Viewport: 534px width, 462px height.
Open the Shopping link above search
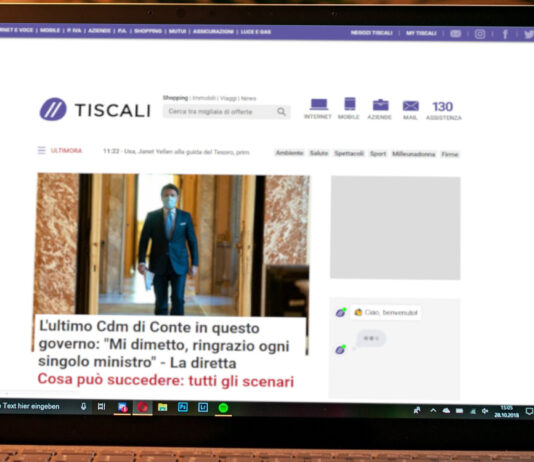[x=175, y=98]
